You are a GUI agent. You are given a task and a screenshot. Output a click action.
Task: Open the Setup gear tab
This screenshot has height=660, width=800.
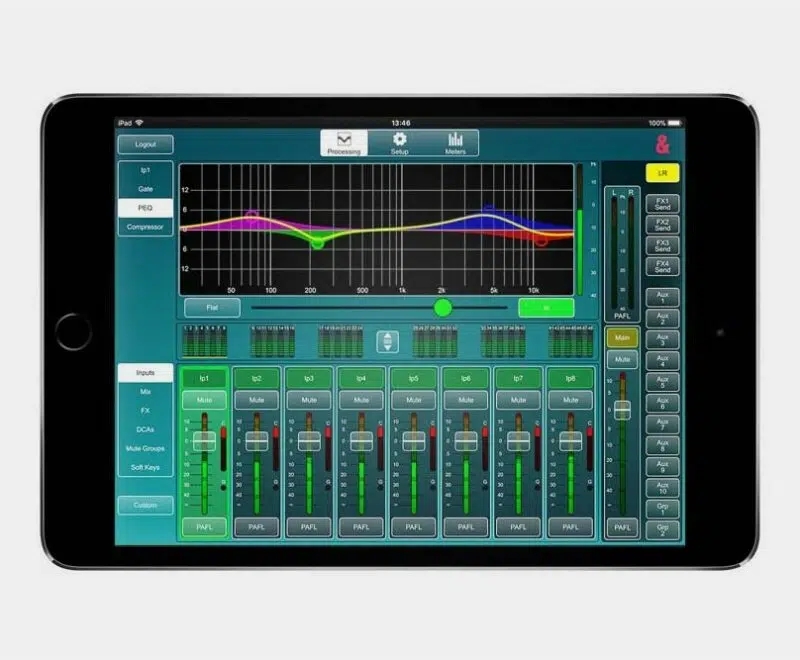click(x=399, y=142)
